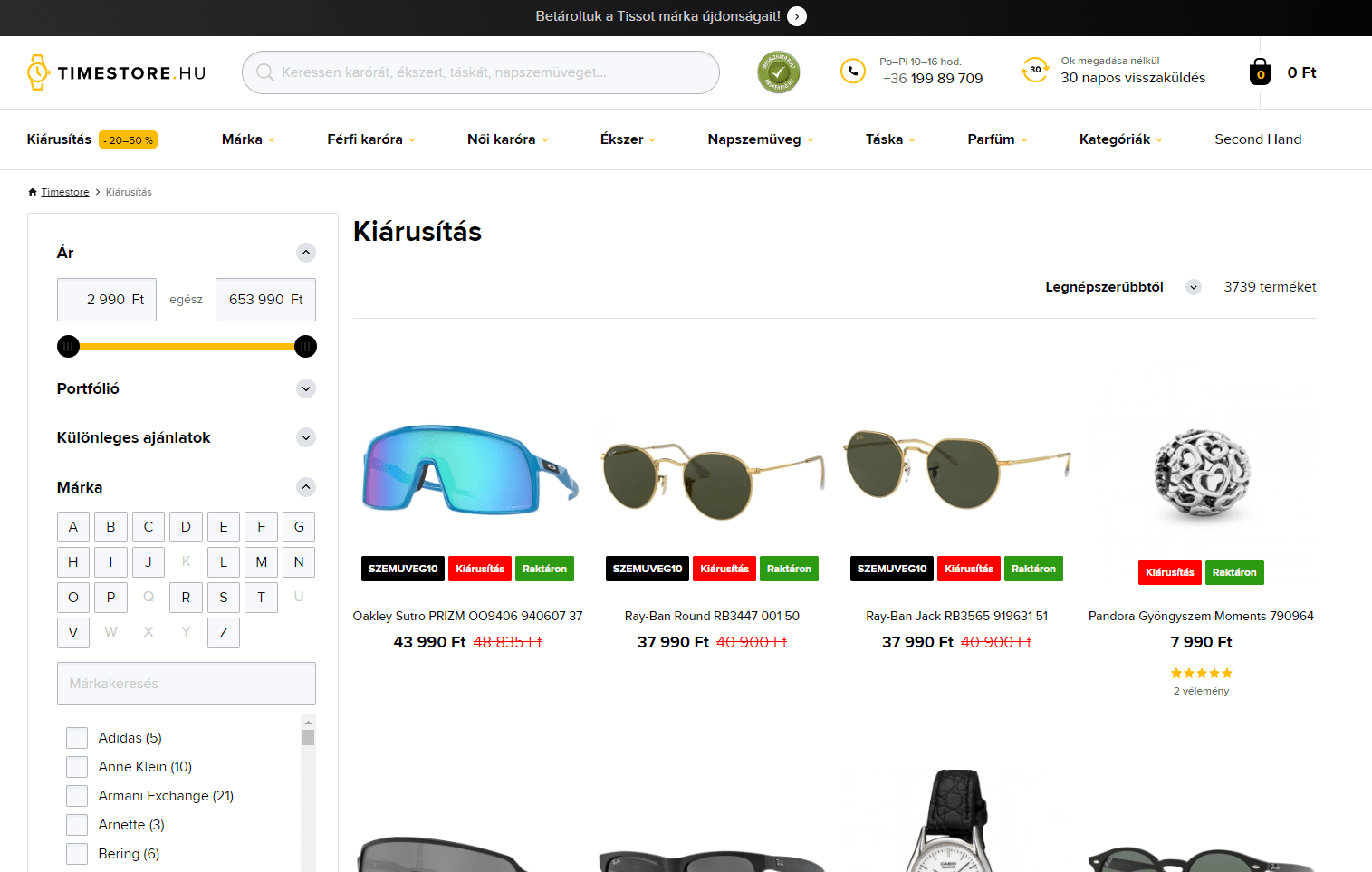Click the Ray-Ban Jack sunglasses image
Viewport: 1372px width, 872px height.
click(x=956, y=468)
